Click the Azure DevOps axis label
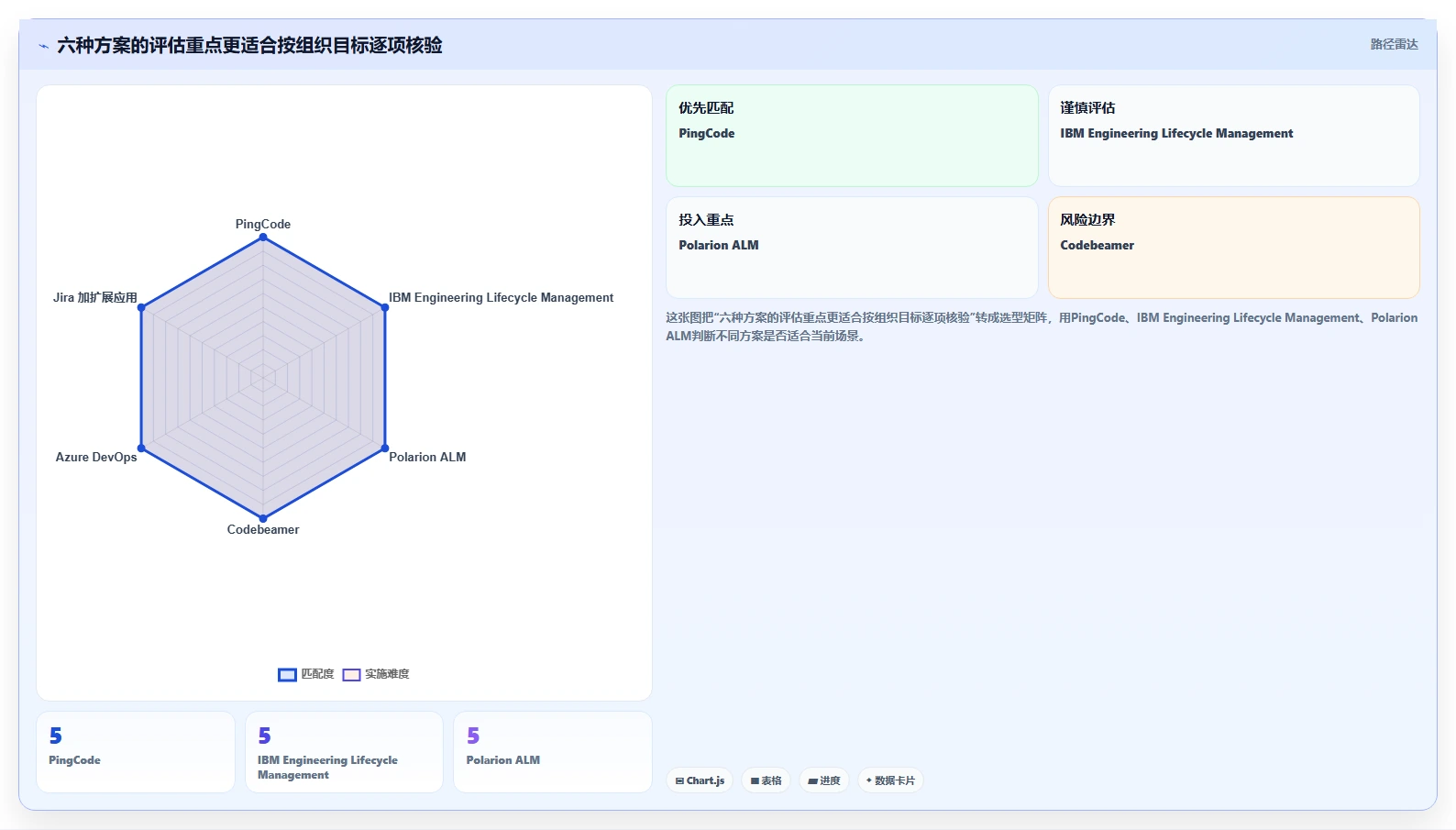Screen dimensions: 1456x830 click(96, 457)
